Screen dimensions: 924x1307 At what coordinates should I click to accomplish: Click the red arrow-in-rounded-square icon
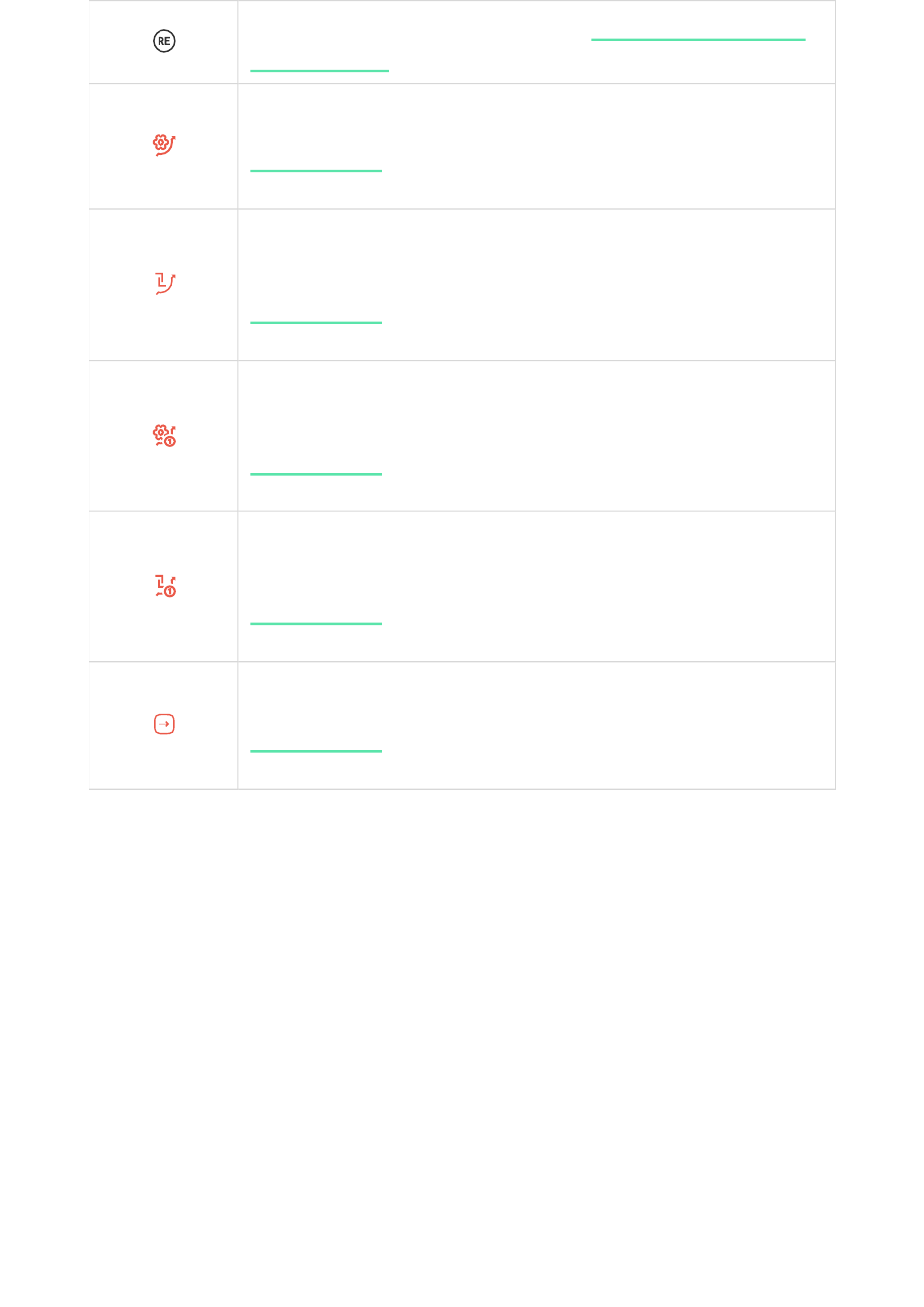click(164, 724)
